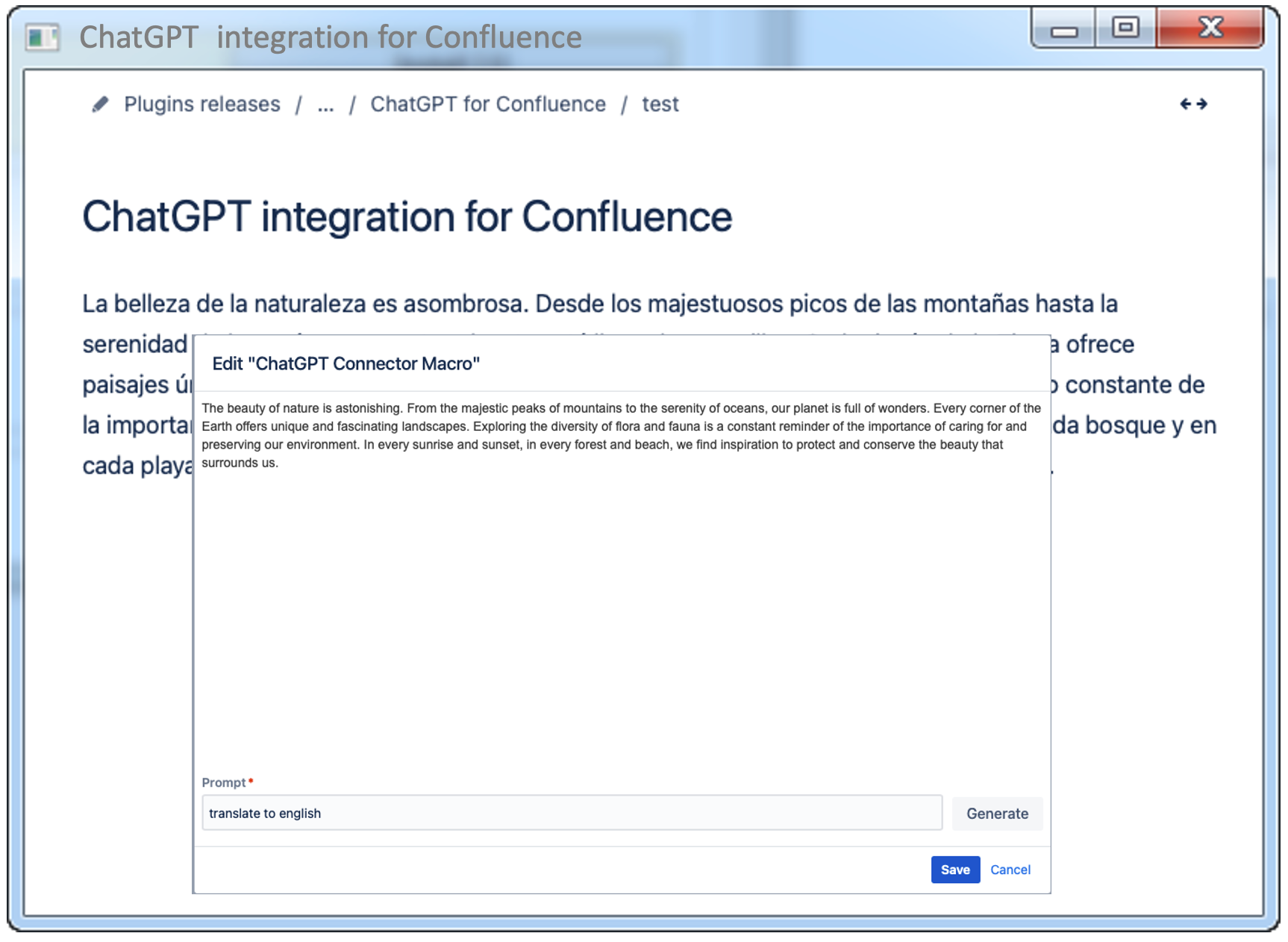Screen dimensions: 1288x942
Task: Click the Generate button
Action: 997,813
